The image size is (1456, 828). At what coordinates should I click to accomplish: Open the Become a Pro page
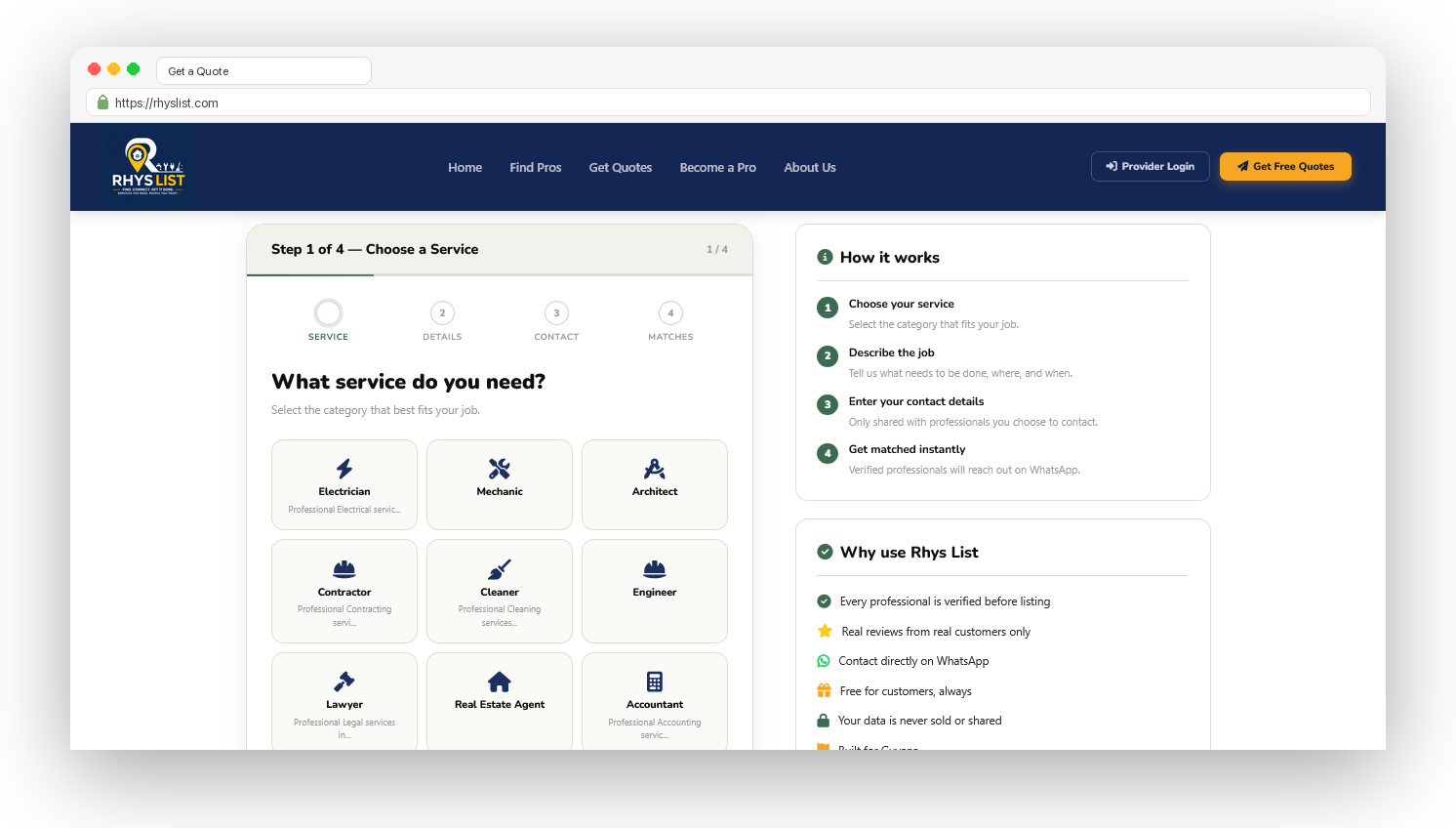[x=718, y=168]
